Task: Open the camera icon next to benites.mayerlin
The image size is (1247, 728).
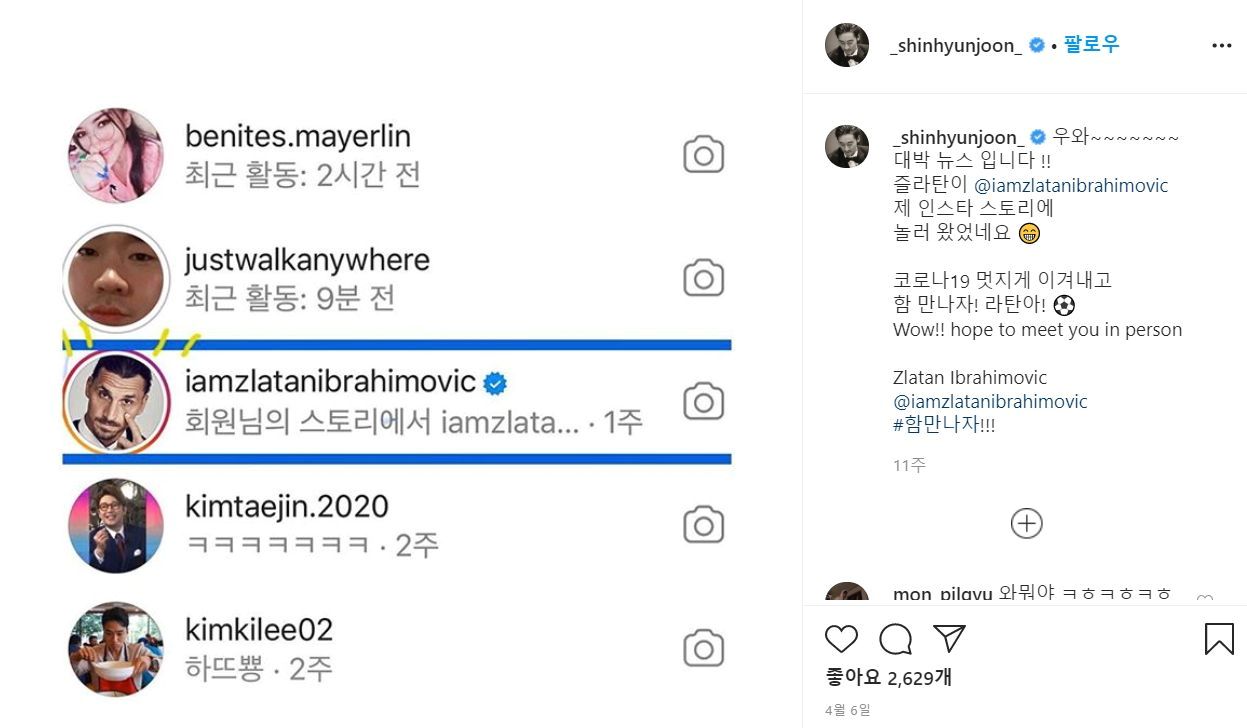Action: pyautogui.click(x=703, y=153)
